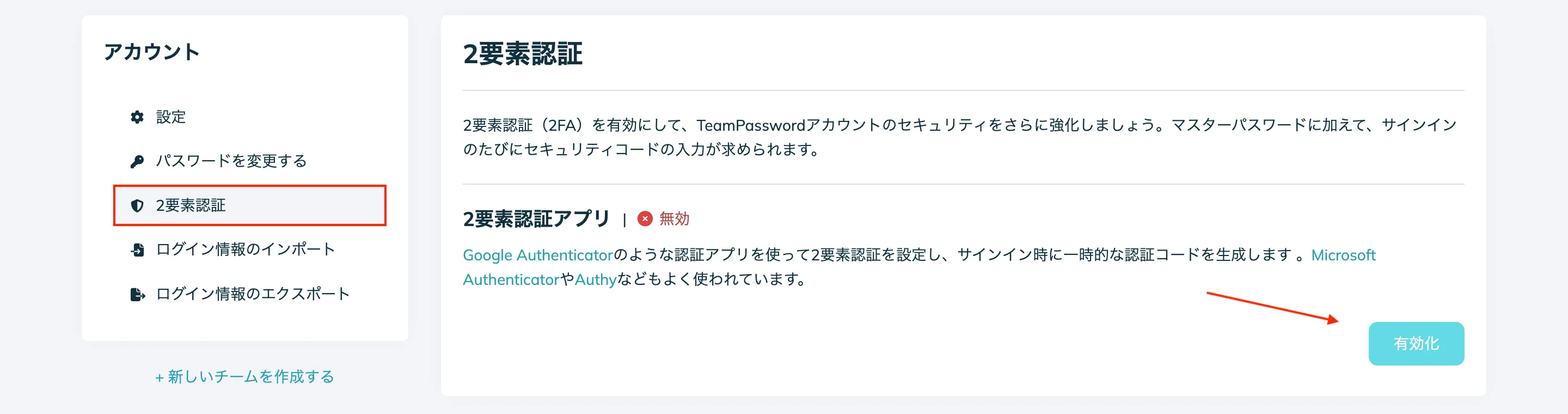
Task: Select ログイン情報のインポート from the sidebar
Action: (246, 249)
